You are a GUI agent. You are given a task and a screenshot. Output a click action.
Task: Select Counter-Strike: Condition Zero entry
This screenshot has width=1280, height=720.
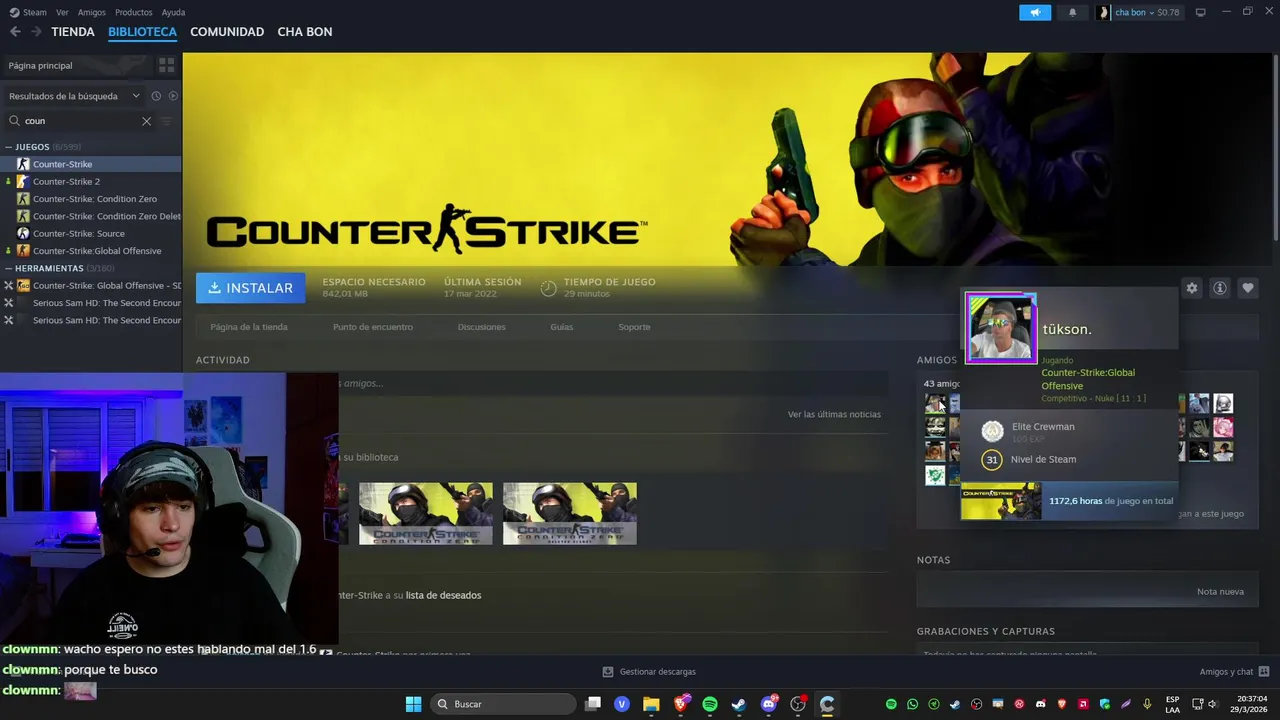[91, 199]
